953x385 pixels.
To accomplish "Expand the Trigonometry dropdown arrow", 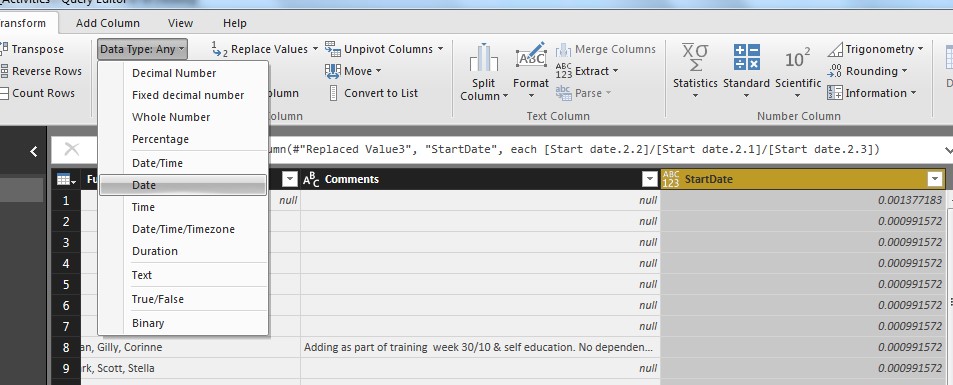I will [920, 49].
